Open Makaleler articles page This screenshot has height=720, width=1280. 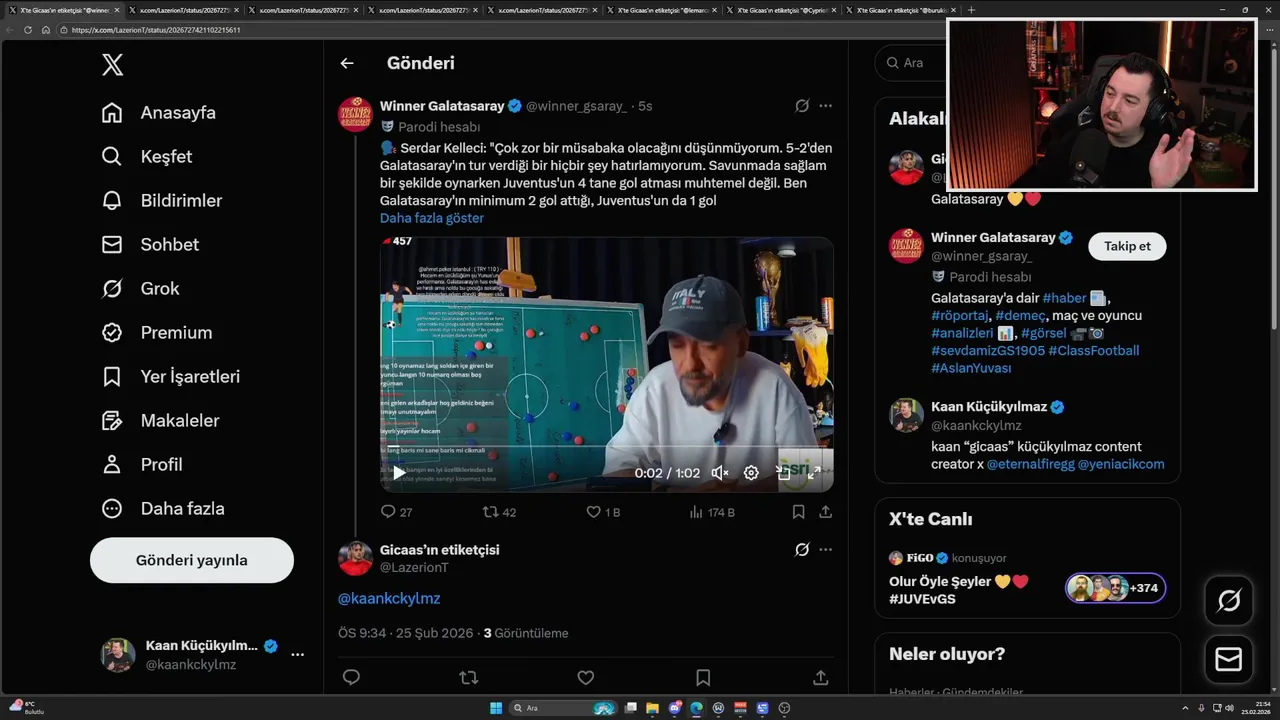point(160,420)
